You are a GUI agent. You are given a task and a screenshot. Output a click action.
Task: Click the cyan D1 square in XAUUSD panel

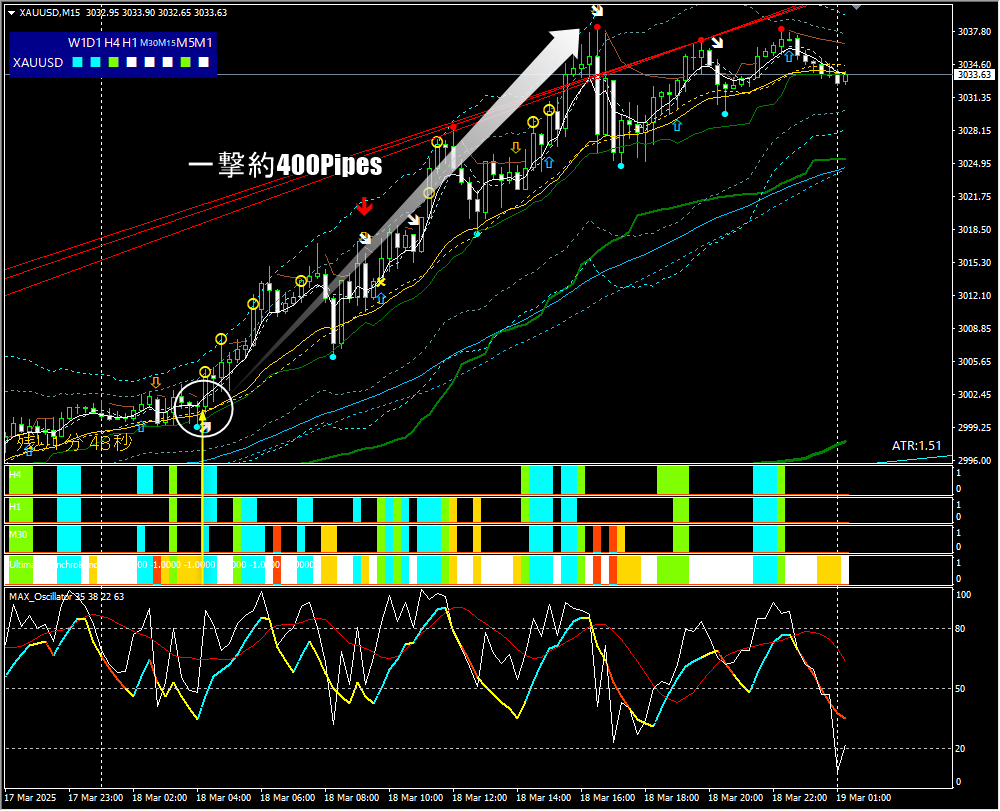pos(96,62)
